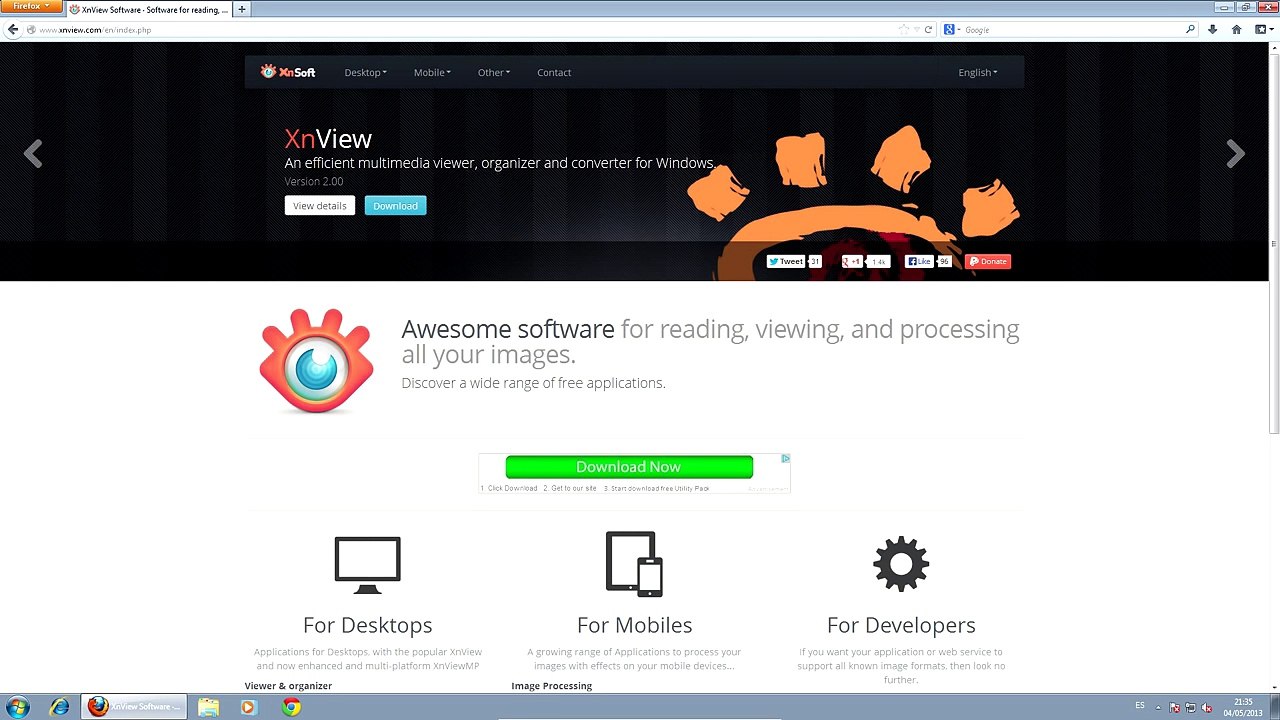Image resolution: width=1280 pixels, height=720 pixels.
Task: Click the Google +1 button
Action: (852, 261)
